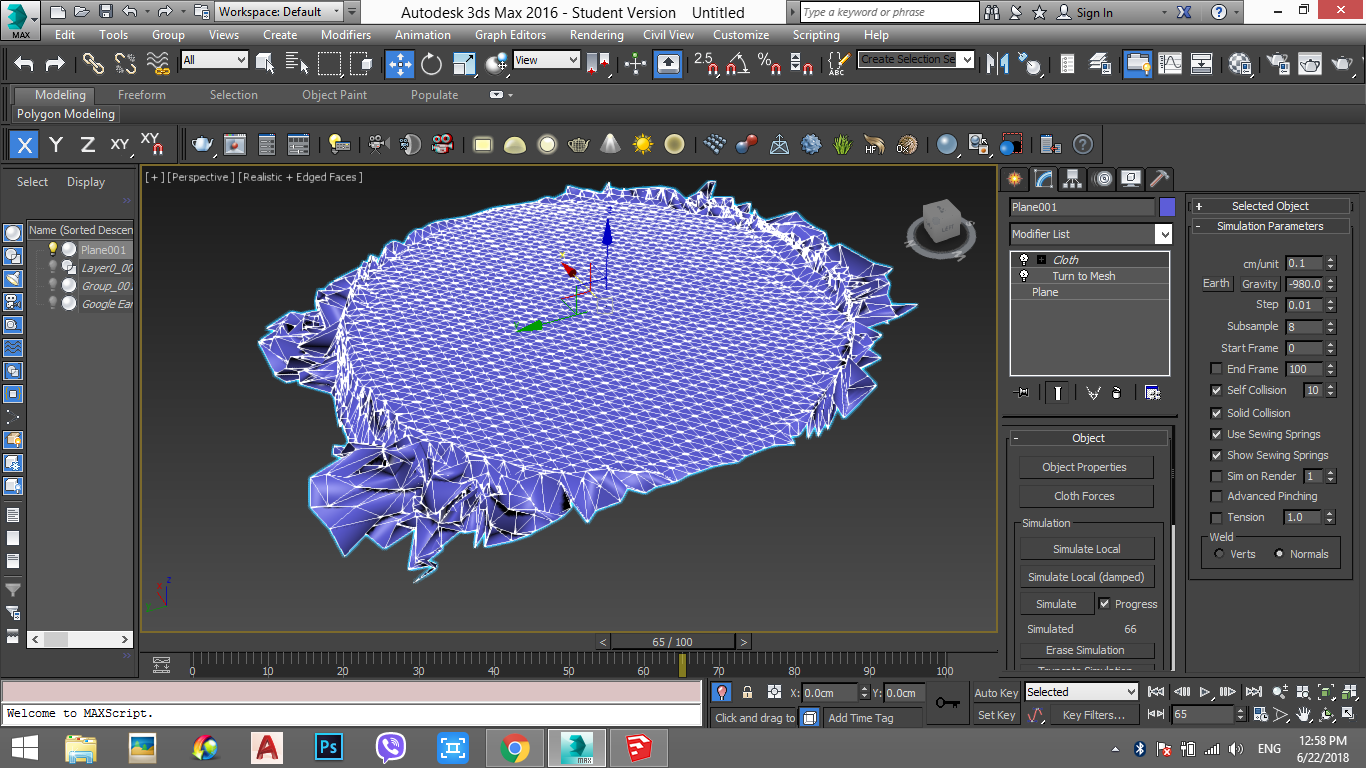Open the Hierarchy command panel tab
This screenshot has height=768, width=1366.
click(x=1073, y=179)
